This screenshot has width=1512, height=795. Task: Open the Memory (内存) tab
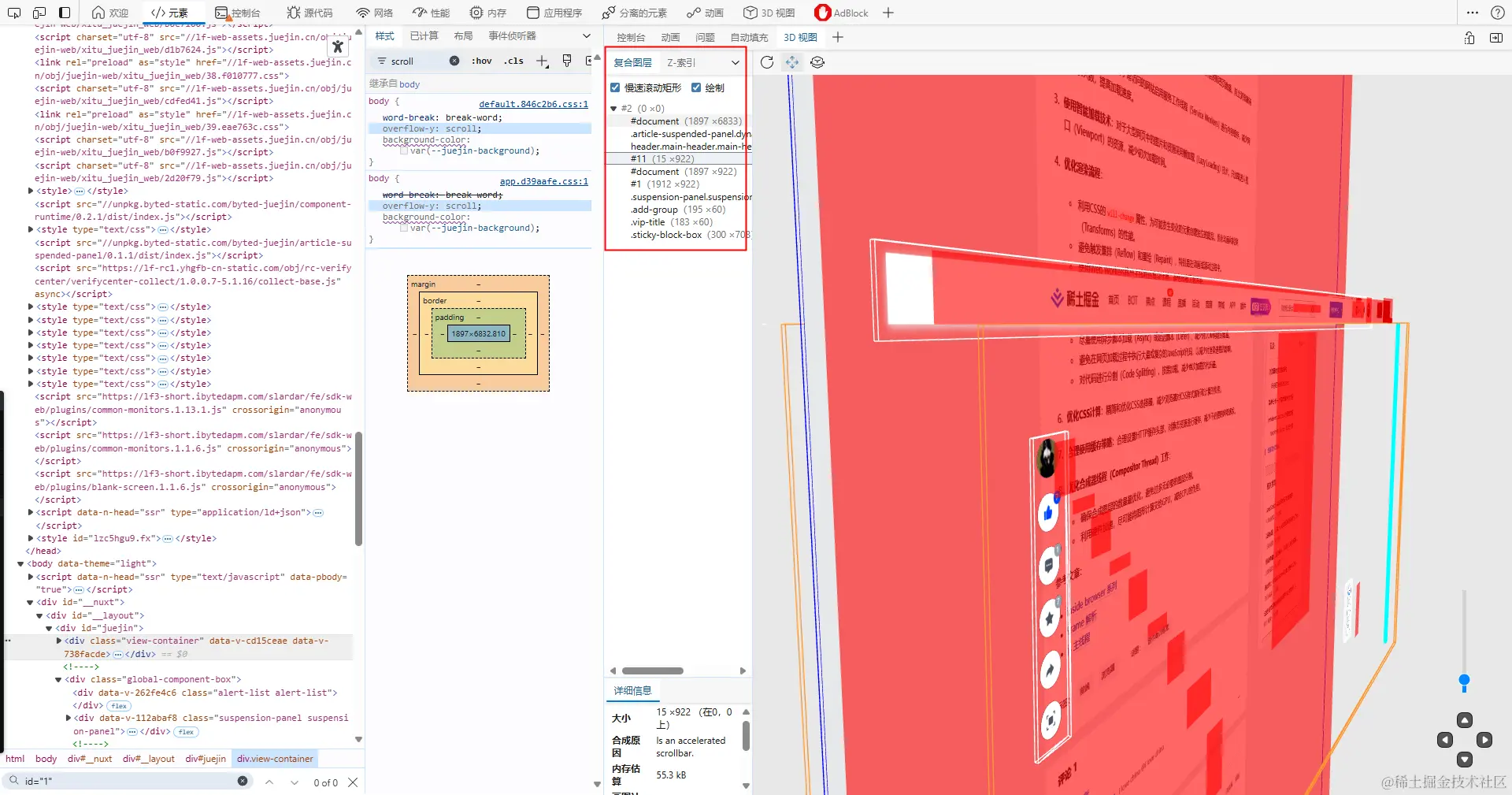[x=488, y=13]
